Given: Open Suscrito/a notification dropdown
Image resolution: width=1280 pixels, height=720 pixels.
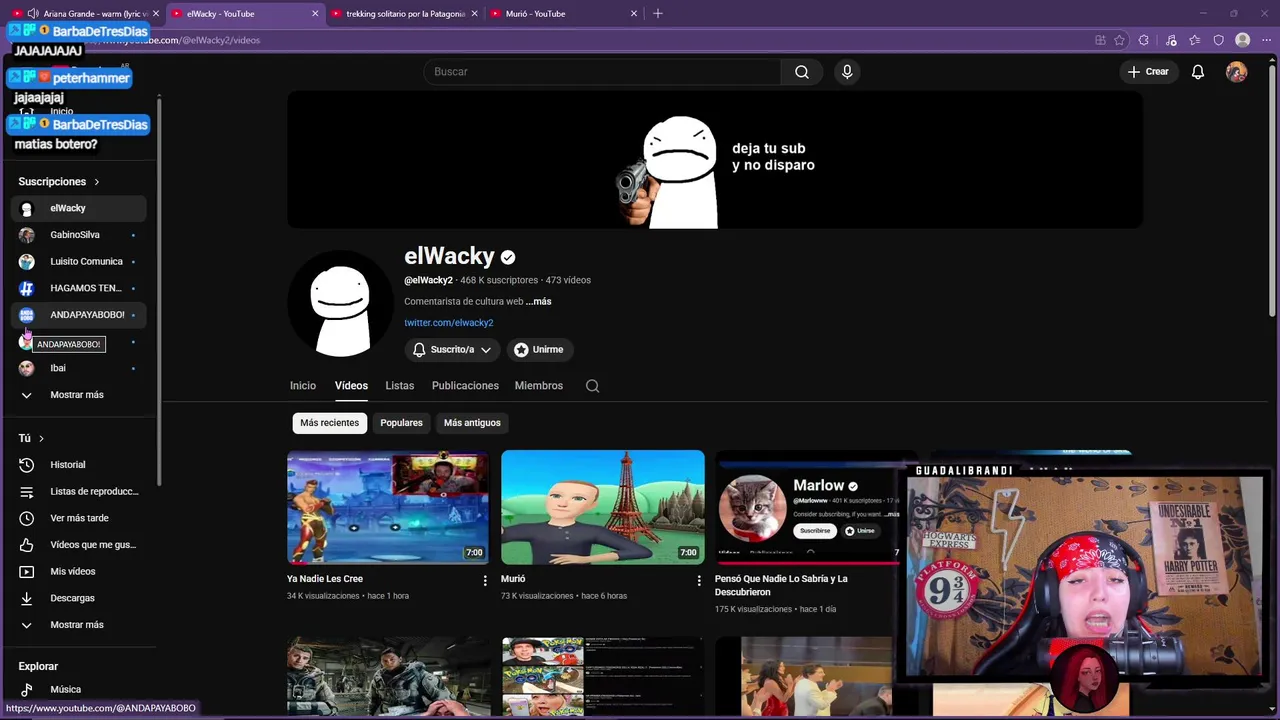Looking at the screenshot, I should coord(452,350).
